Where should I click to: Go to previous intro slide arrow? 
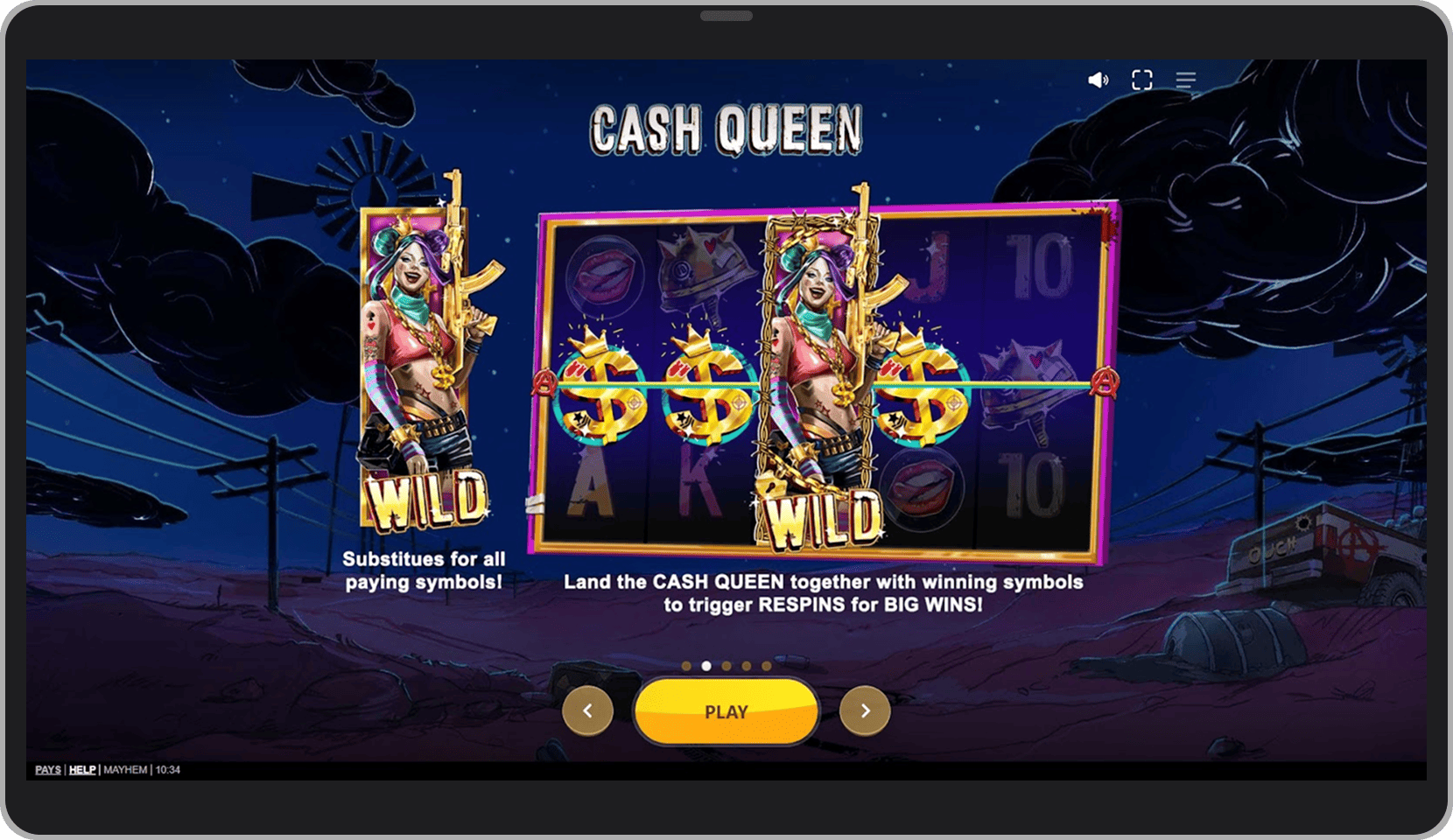(x=587, y=710)
